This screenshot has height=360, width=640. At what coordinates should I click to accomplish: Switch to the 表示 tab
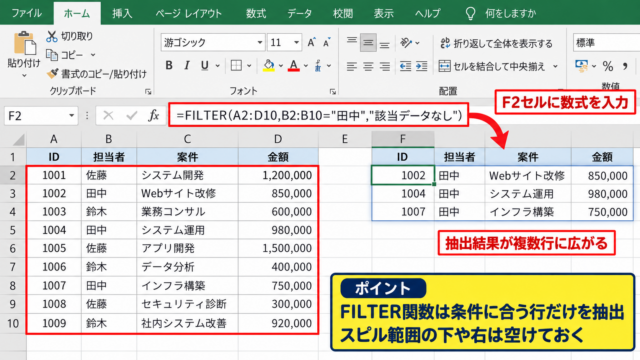384,13
